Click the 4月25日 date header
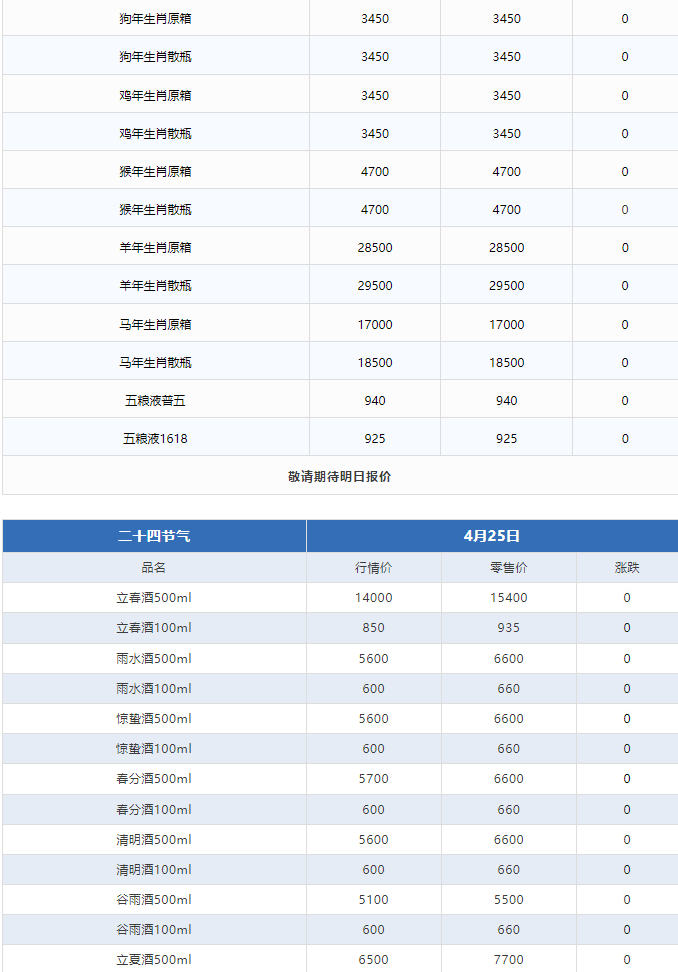 coord(491,536)
